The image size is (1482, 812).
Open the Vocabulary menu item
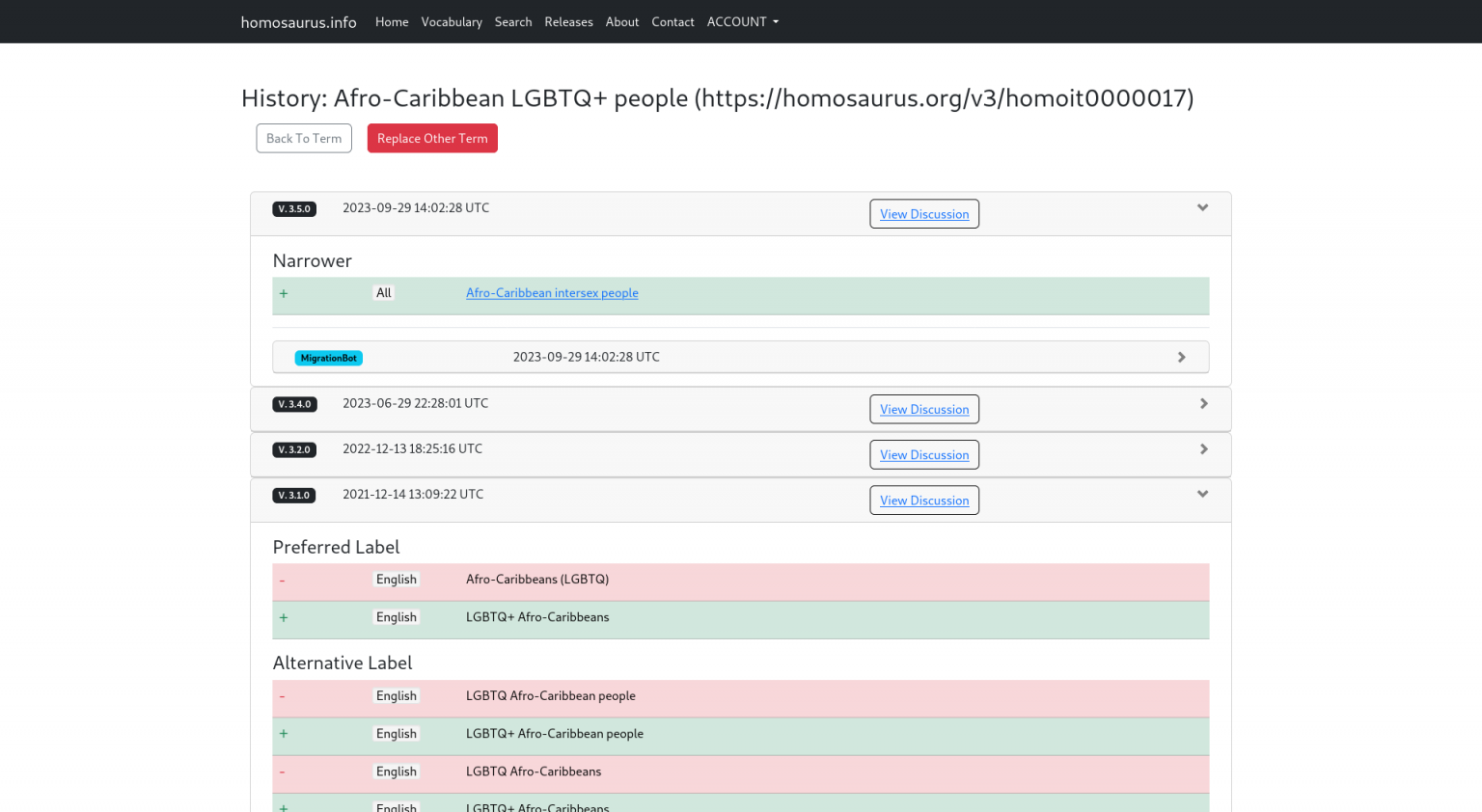(x=452, y=21)
